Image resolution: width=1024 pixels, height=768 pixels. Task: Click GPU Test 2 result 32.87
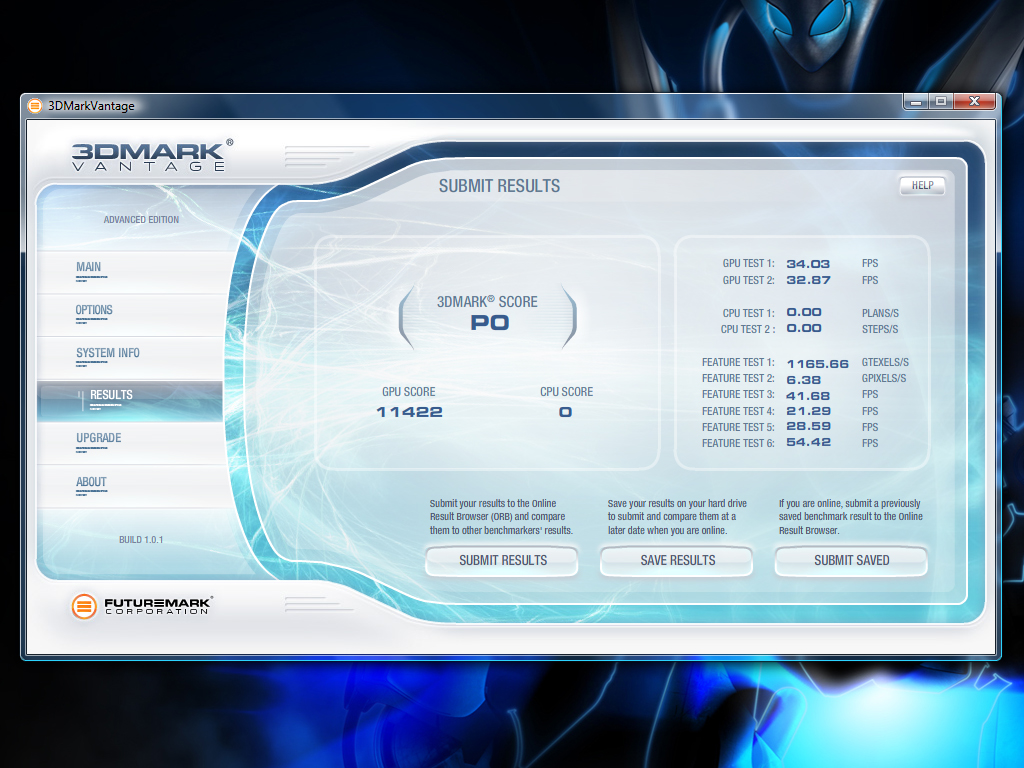coord(808,280)
